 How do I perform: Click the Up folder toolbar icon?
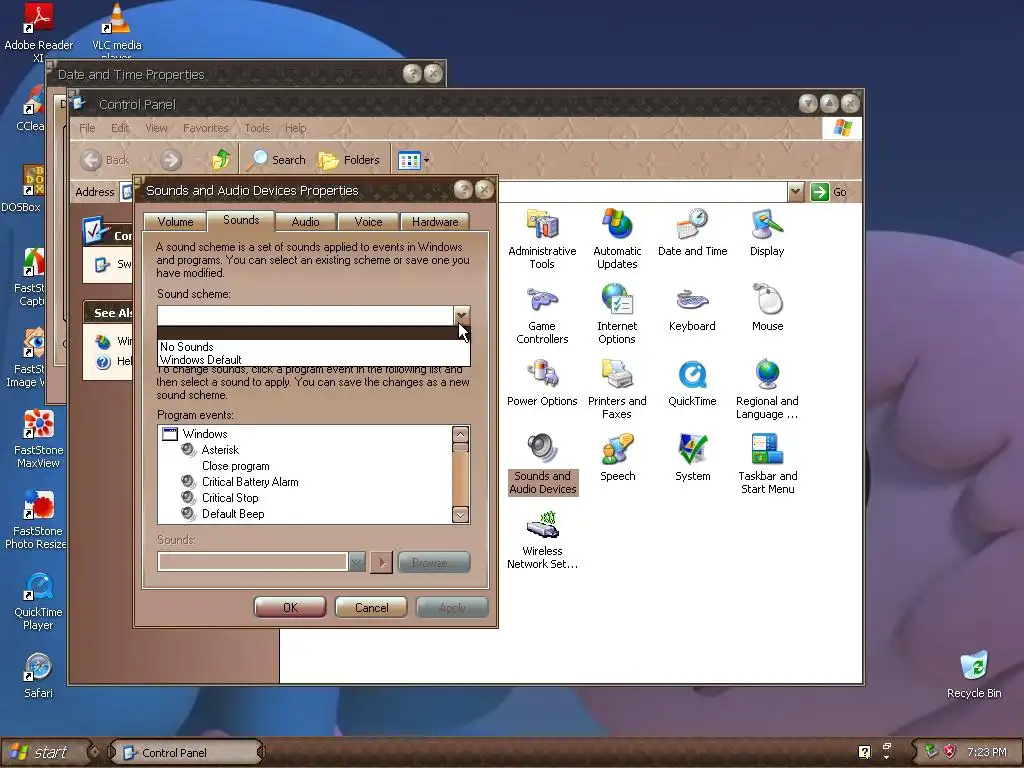[221, 159]
